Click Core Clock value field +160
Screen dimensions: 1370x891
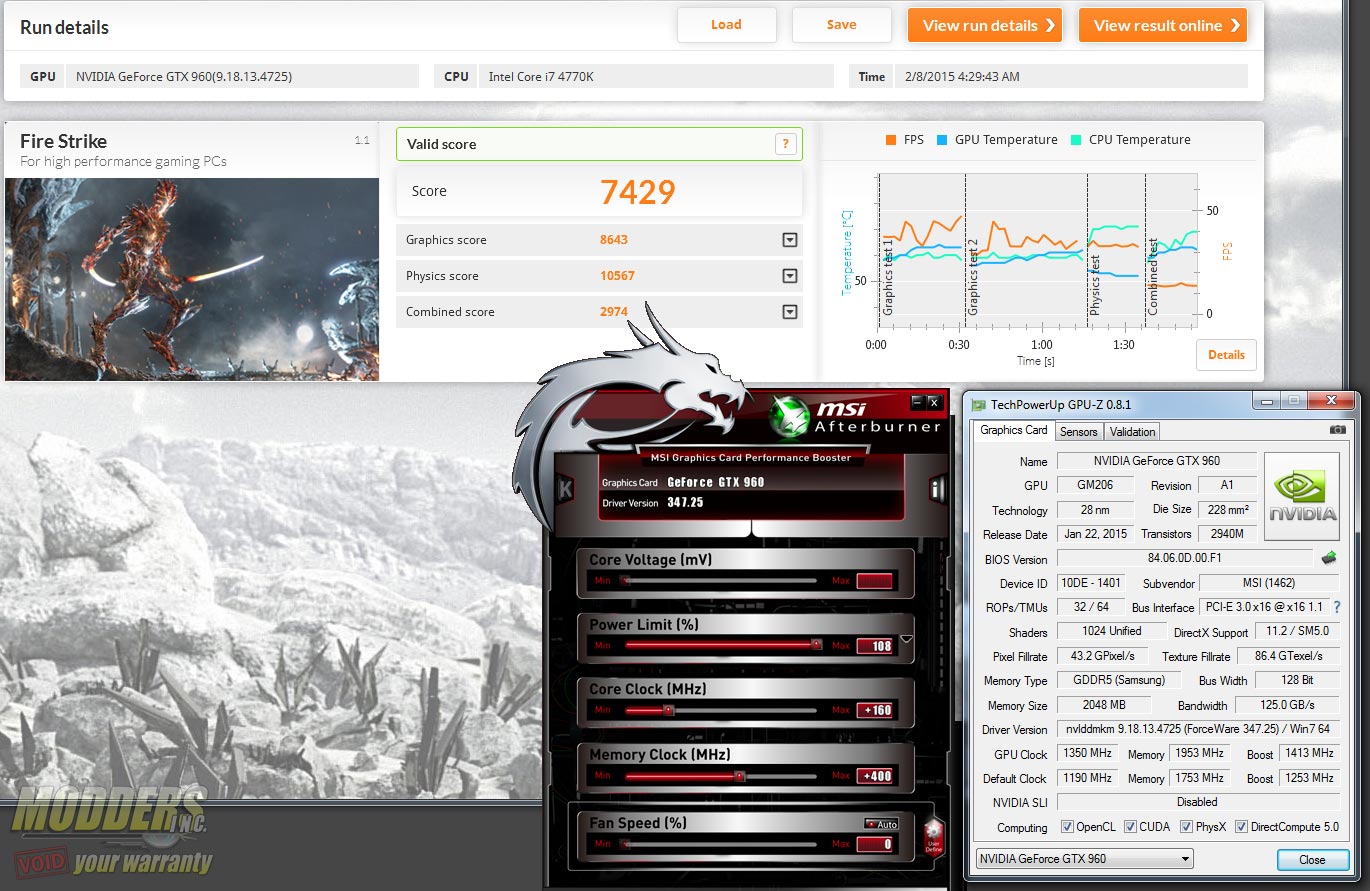click(x=875, y=711)
